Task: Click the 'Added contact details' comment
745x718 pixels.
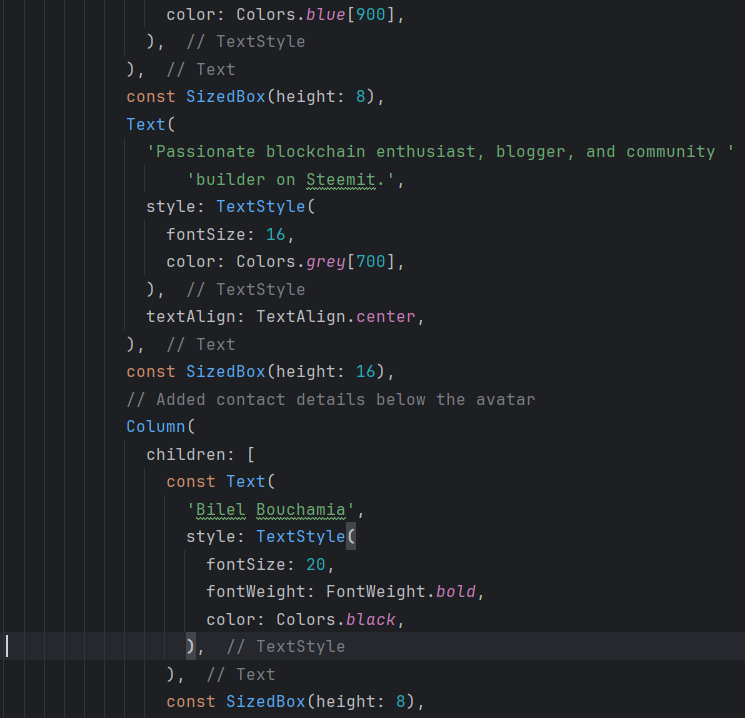Action: 331,400
